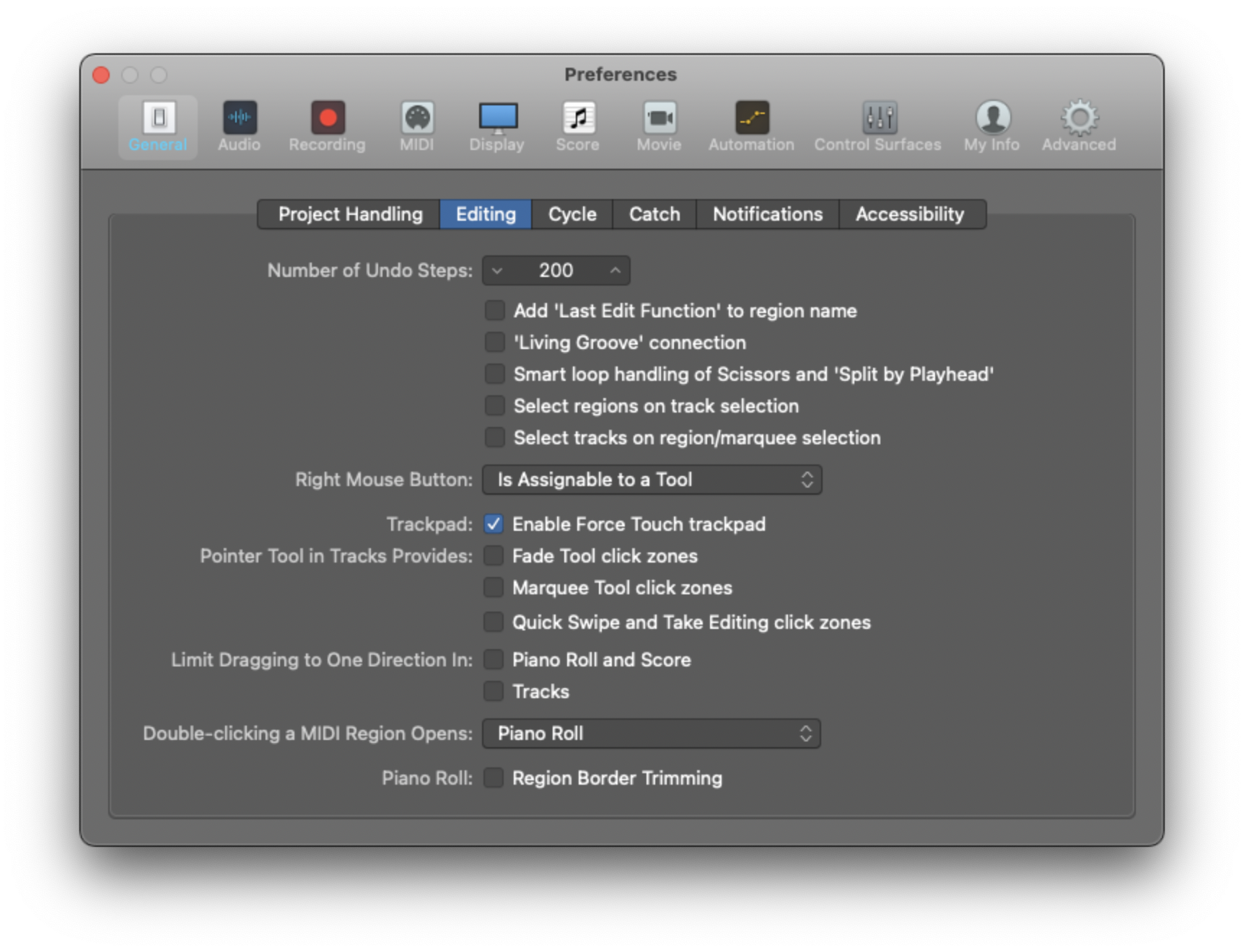The width and height of the screenshot is (1244, 952).
Task: Enable Fade Tool click zones
Action: tap(494, 556)
